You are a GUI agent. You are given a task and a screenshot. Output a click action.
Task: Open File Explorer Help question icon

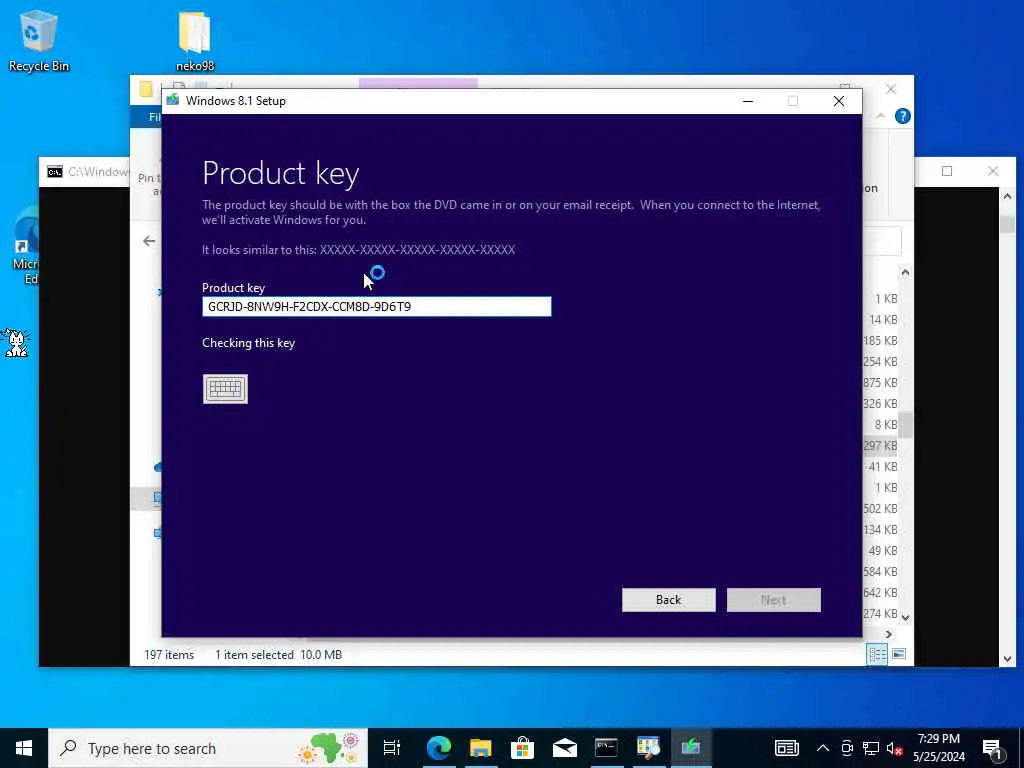coord(903,116)
